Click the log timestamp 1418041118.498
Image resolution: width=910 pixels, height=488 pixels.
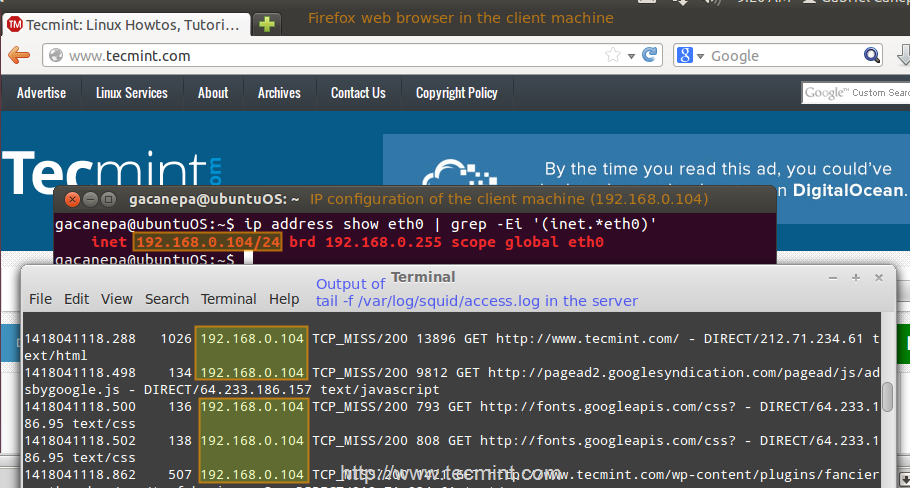coord(80,373)
